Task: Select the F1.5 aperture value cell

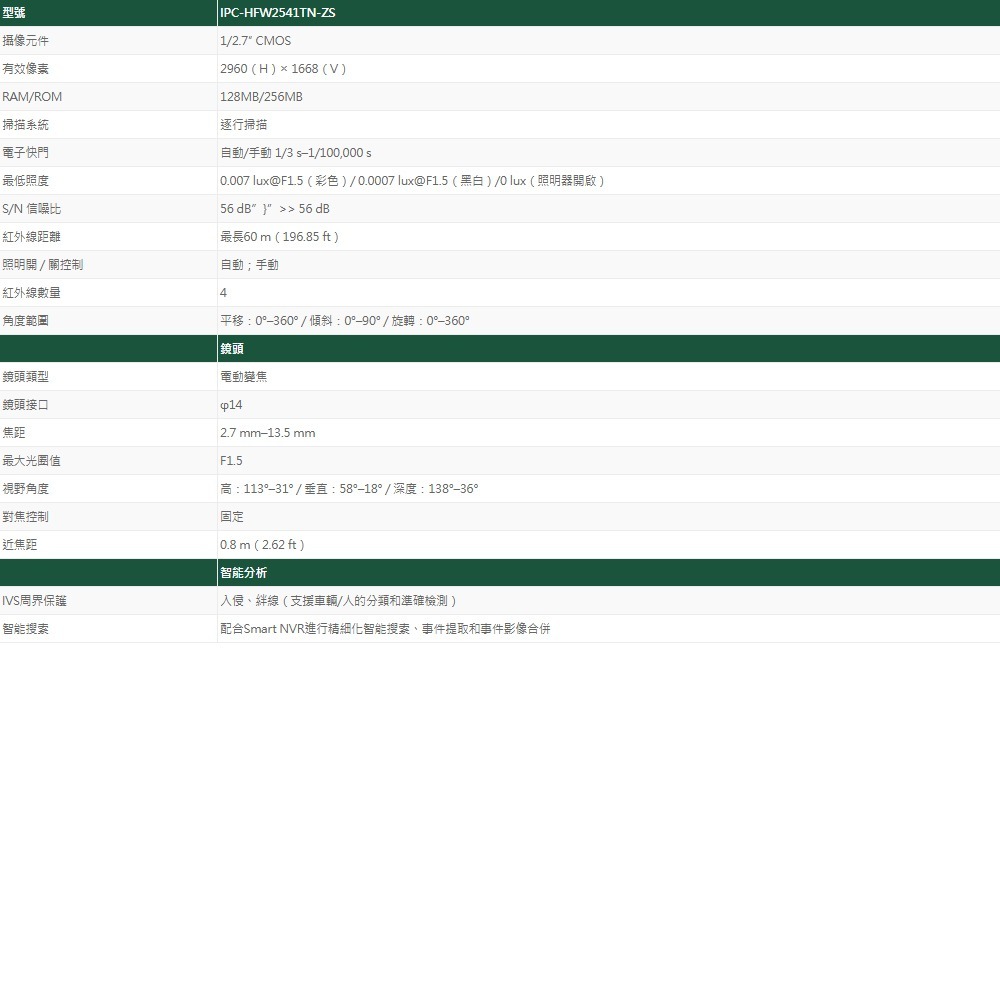Action: click(230, 460)
